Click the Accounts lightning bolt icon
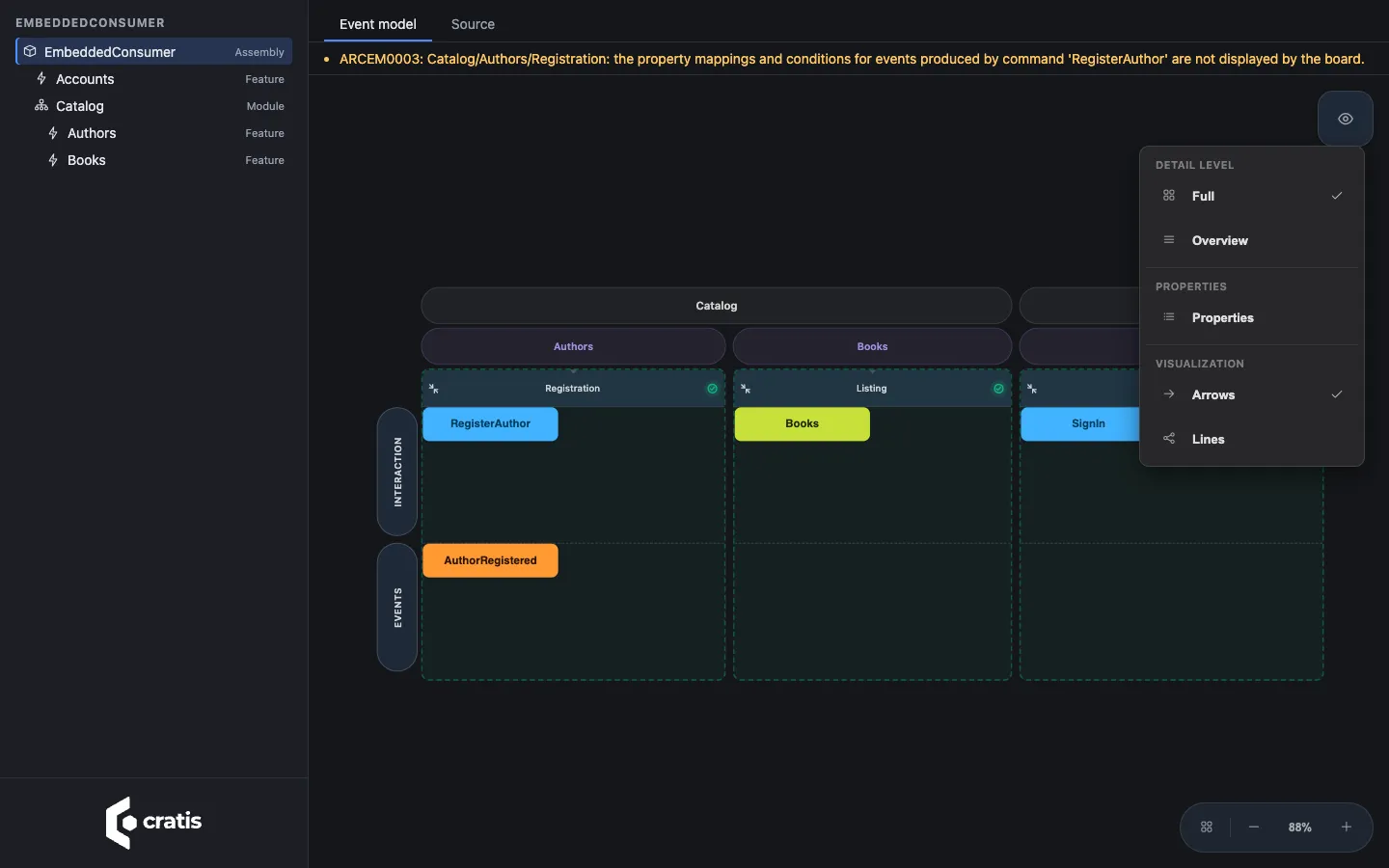The image size is (1389, 868). [x=41, y=78]
